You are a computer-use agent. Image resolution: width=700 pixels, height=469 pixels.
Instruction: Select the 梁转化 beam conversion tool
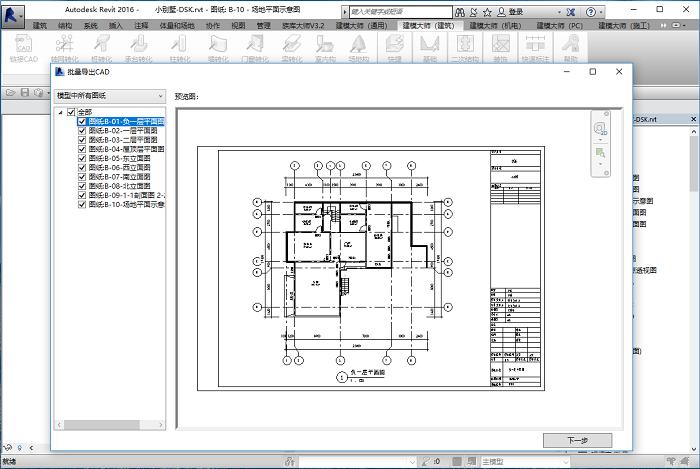(292, 48)
